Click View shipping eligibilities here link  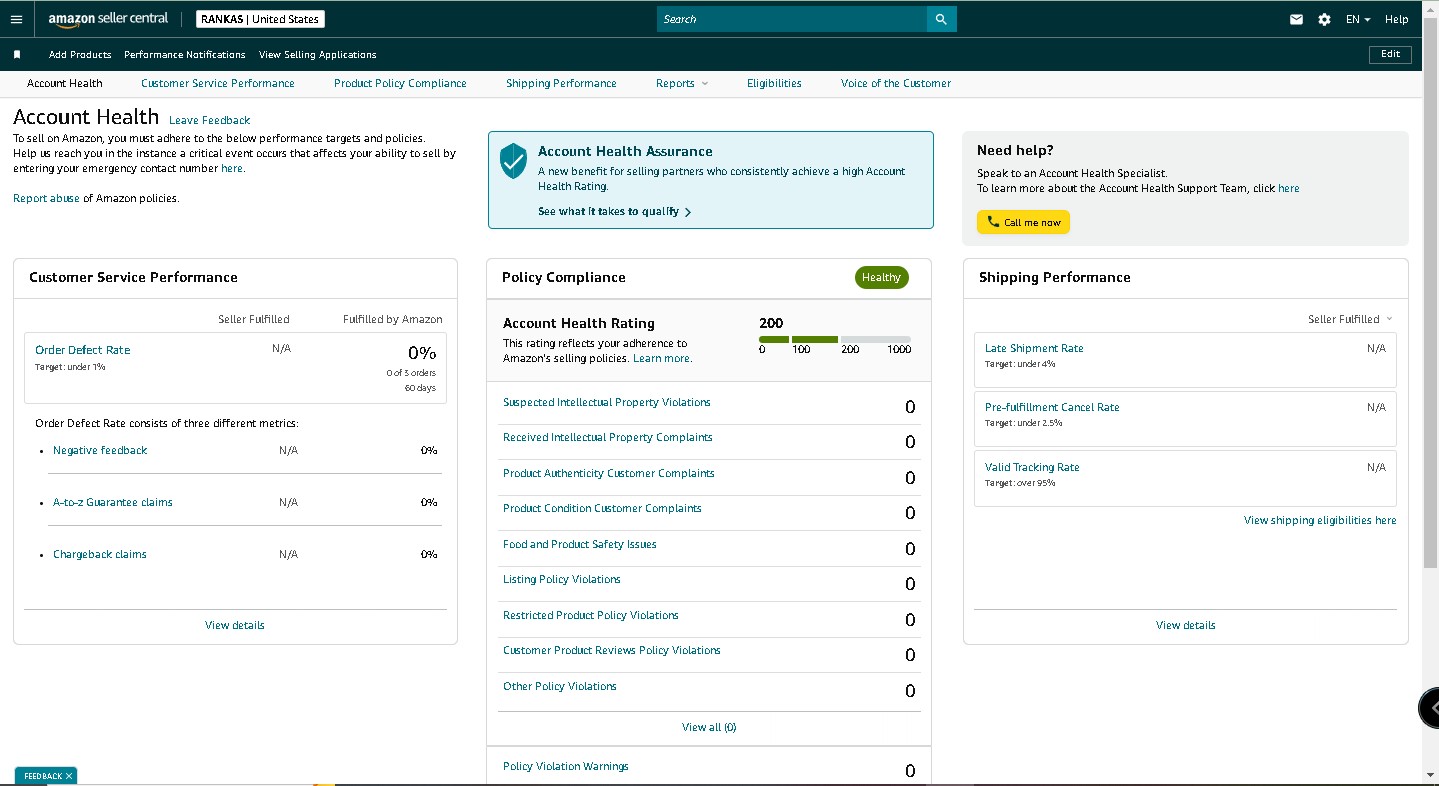click(1320, 520)
